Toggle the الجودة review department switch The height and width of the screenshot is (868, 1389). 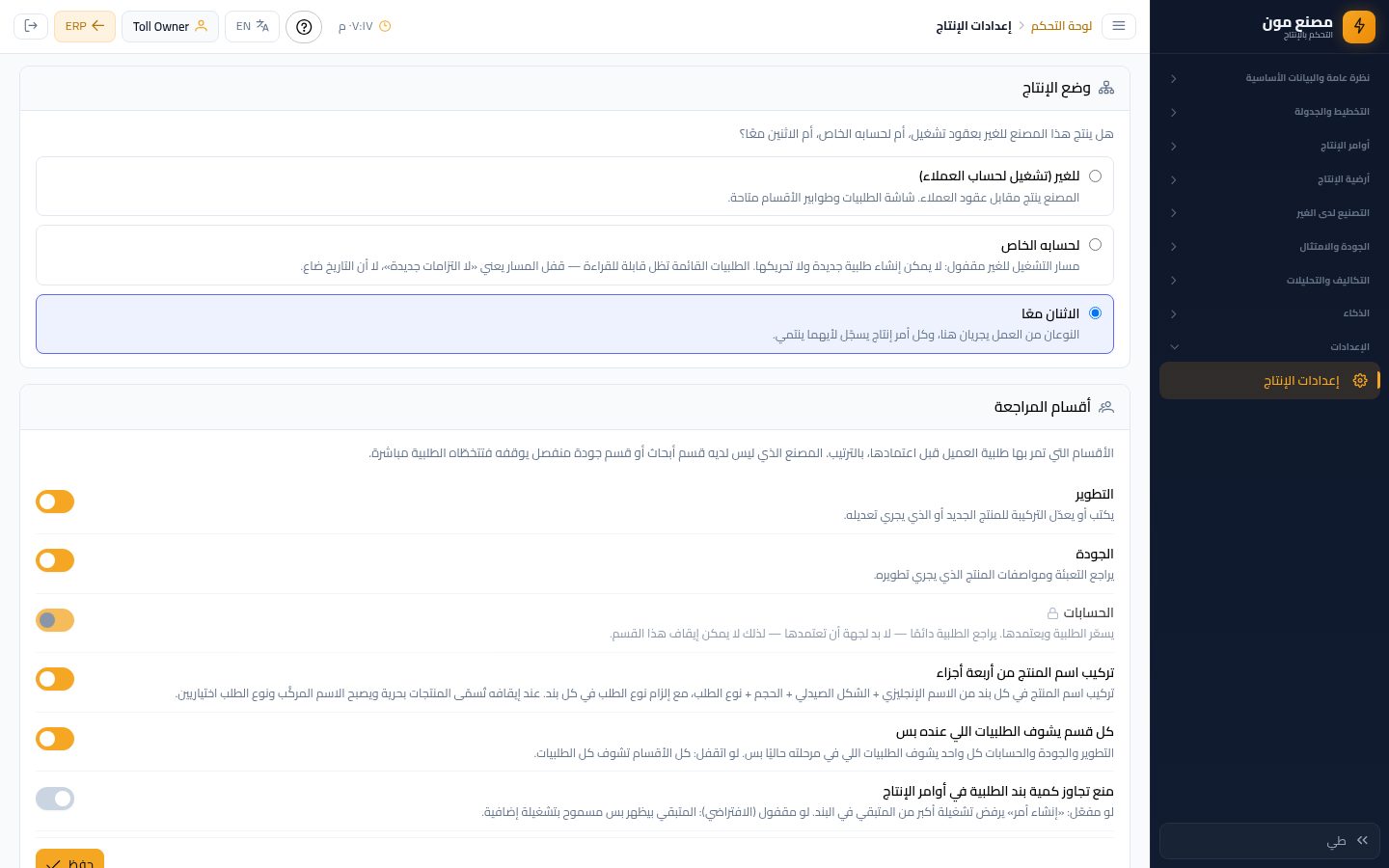55,560
